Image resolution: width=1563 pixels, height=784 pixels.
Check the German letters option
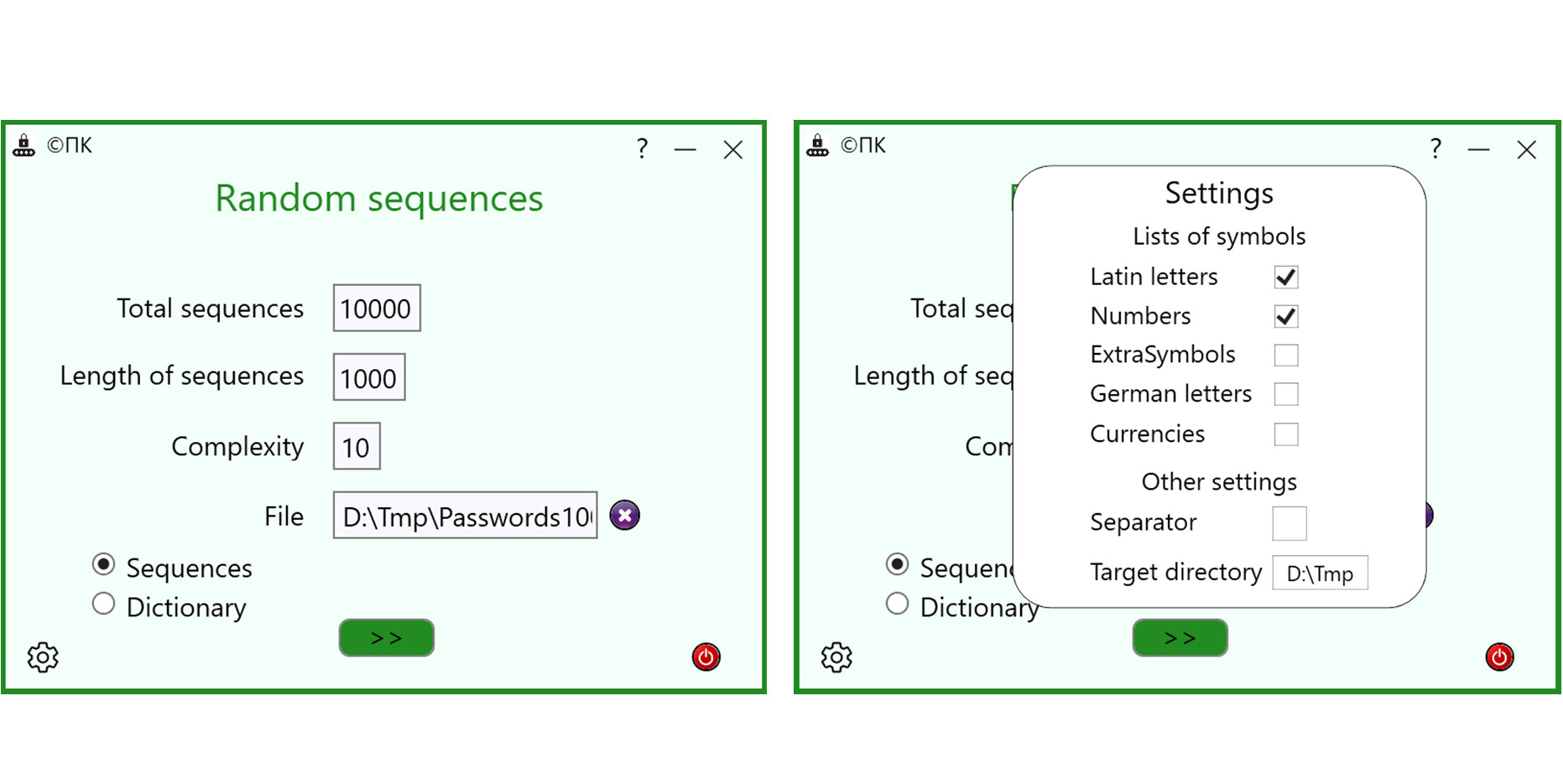tap(1285, 393)
